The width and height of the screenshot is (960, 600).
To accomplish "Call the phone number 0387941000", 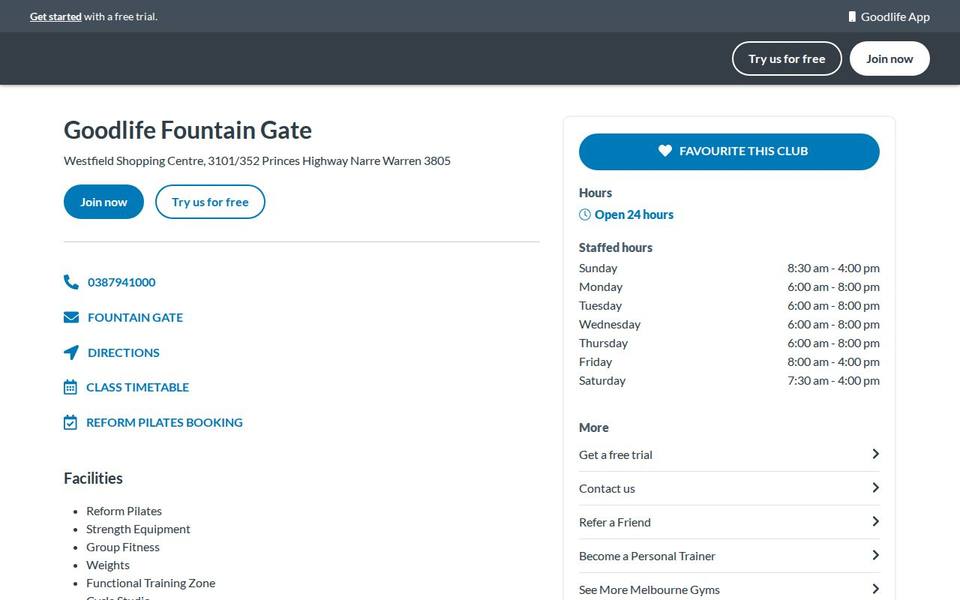I will (121, 282).
